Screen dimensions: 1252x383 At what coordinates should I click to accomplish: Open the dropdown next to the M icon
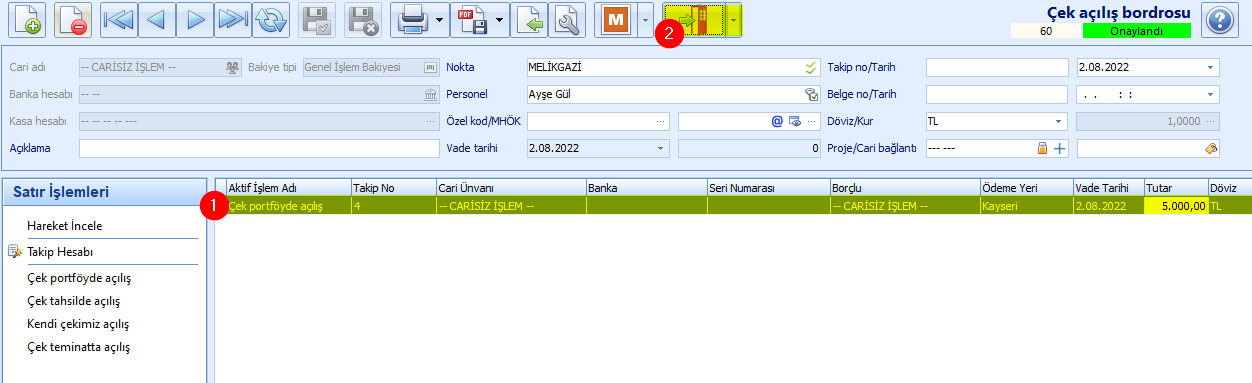645,20
